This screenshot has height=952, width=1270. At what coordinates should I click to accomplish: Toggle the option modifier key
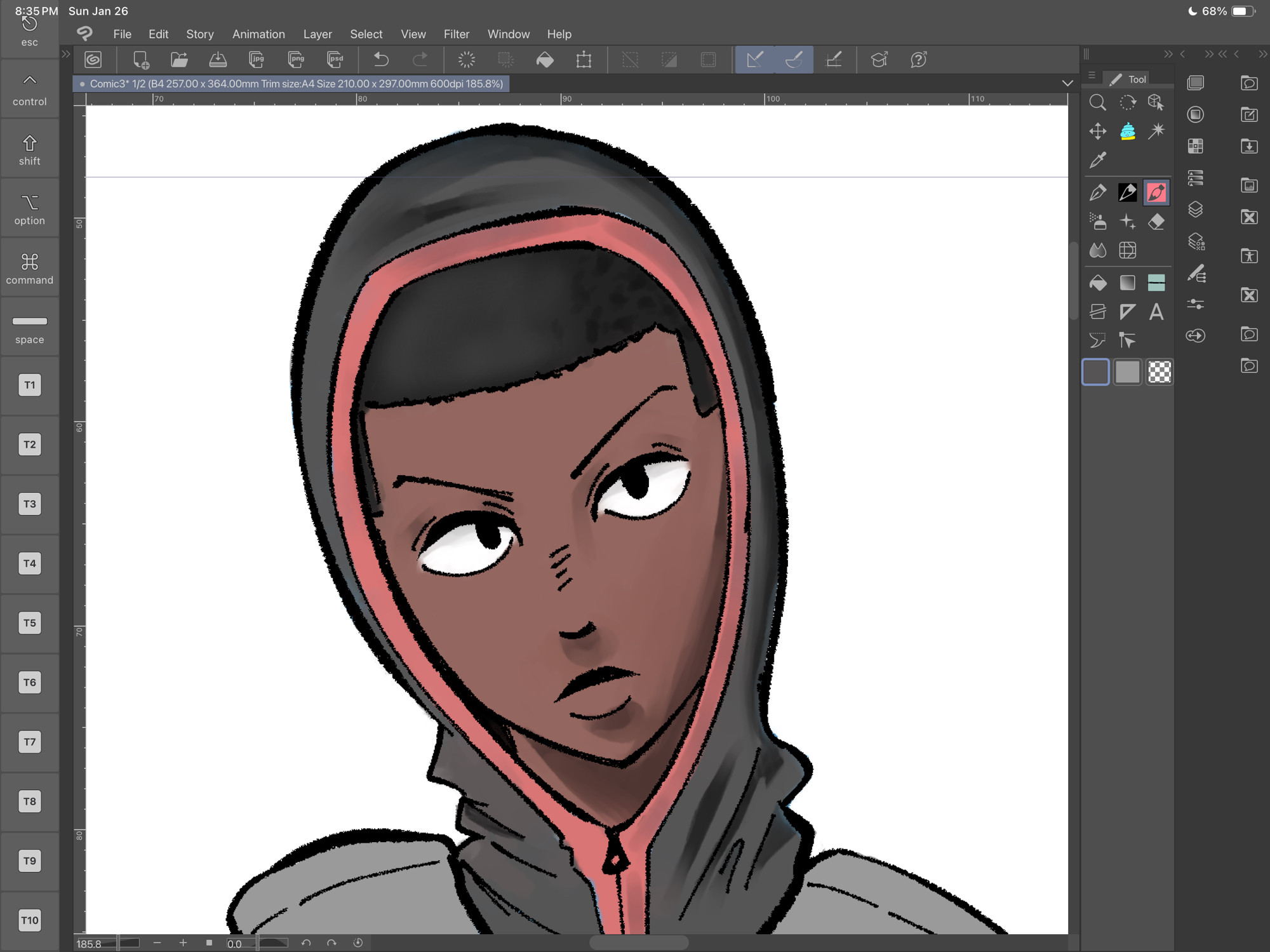click(29, 209)
